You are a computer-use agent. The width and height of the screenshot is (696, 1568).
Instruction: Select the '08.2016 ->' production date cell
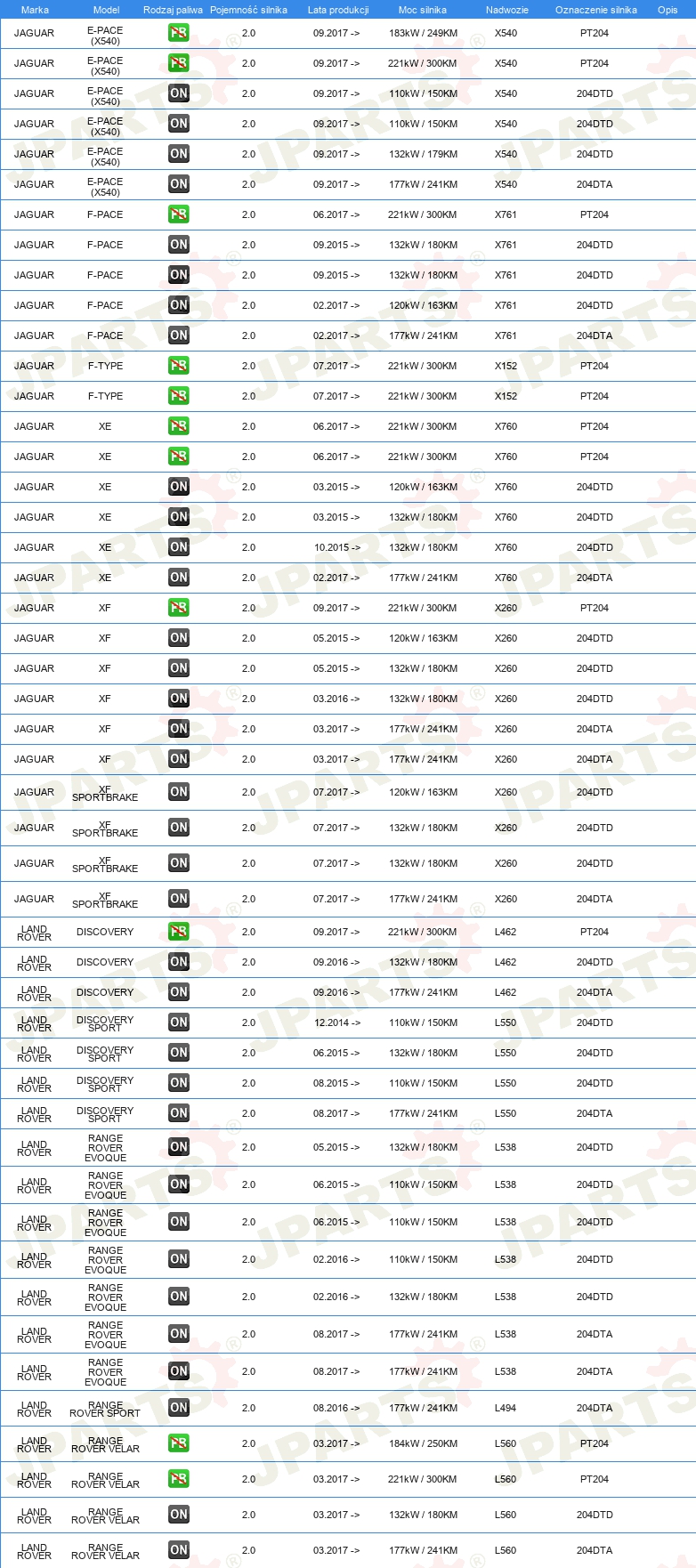pos(337,1408)
